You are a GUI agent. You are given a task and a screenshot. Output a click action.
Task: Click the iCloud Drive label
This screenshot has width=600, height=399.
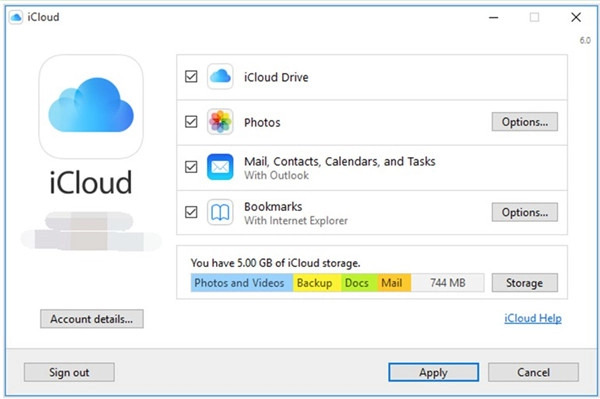coord(276,77)
